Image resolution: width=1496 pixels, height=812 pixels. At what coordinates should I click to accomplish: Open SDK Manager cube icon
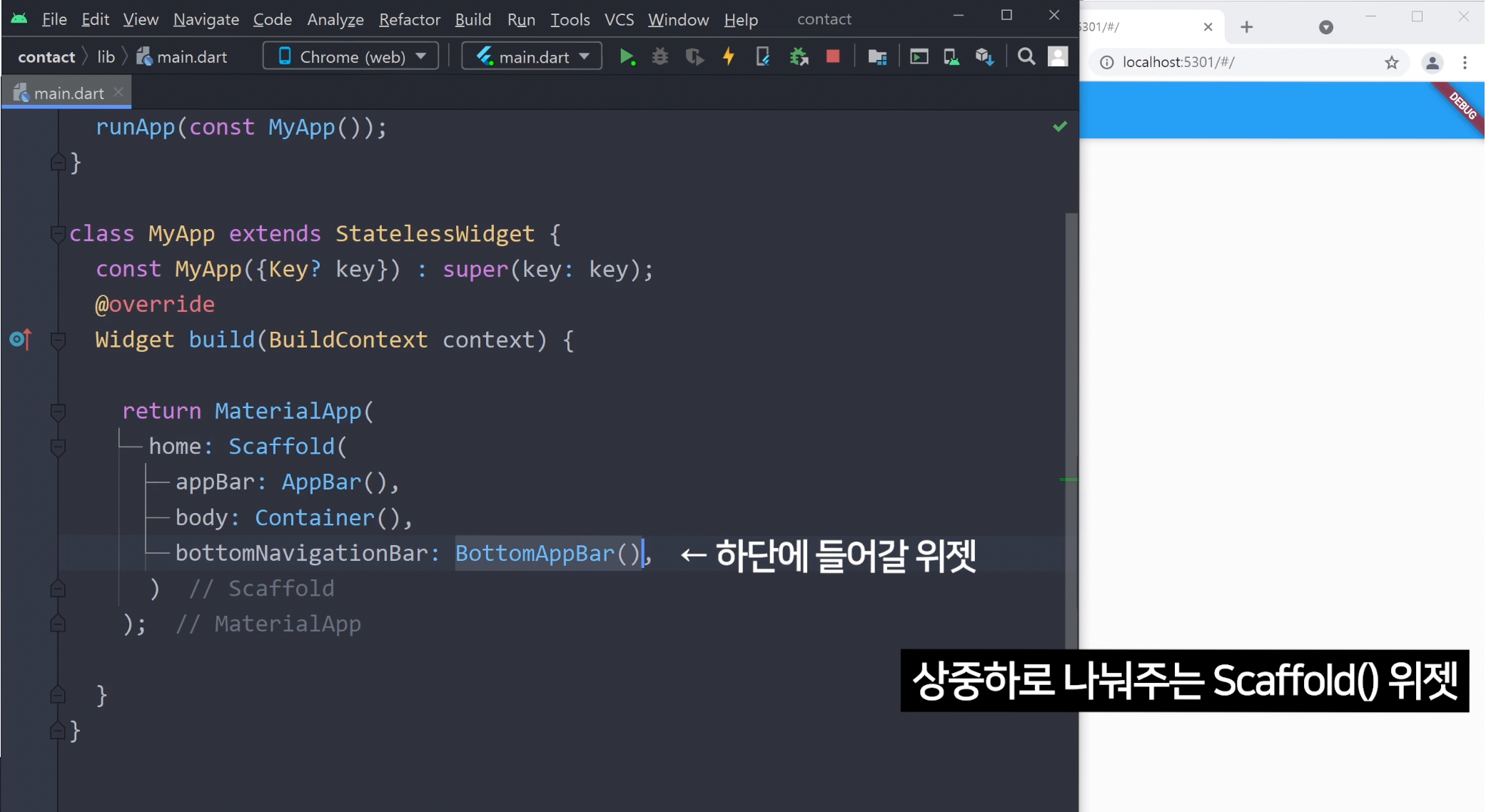point(985,57)
